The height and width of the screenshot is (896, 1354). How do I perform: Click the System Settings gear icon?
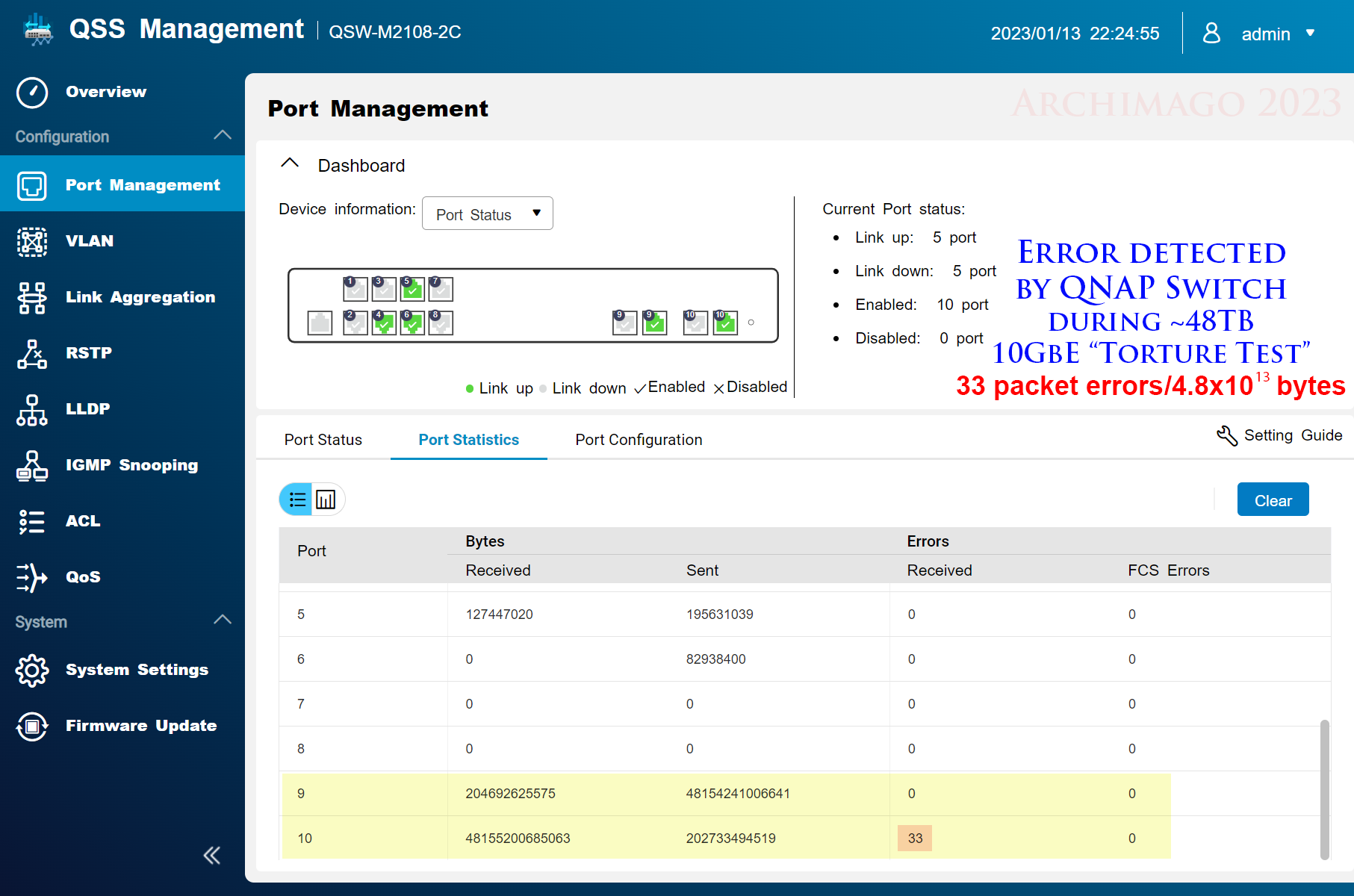click(x=32, y=671)
